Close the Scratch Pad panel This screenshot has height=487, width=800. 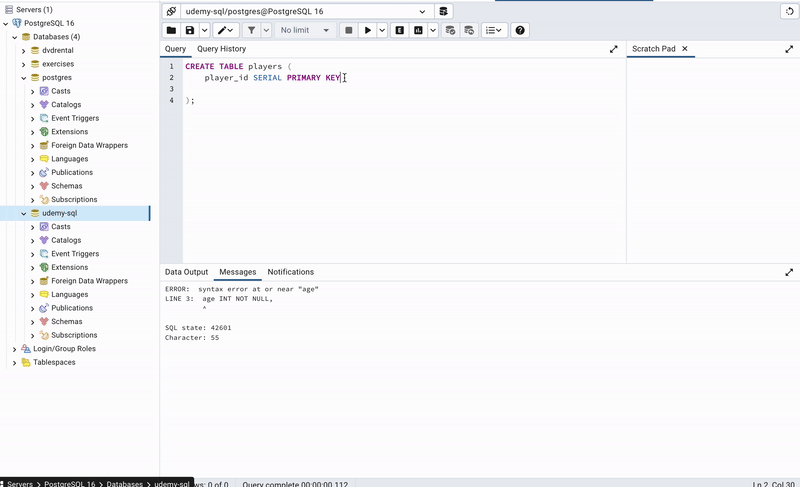pos(685,48)
